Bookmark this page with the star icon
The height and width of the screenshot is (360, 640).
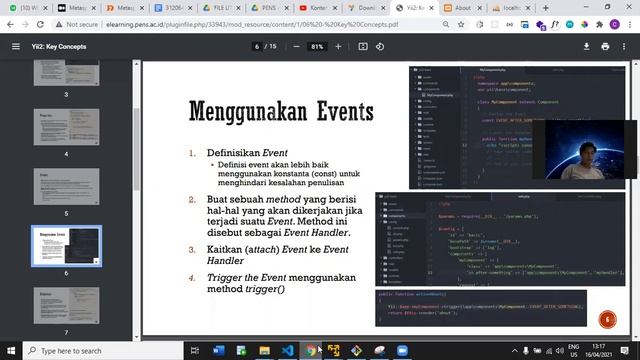[x=461, y=24]
